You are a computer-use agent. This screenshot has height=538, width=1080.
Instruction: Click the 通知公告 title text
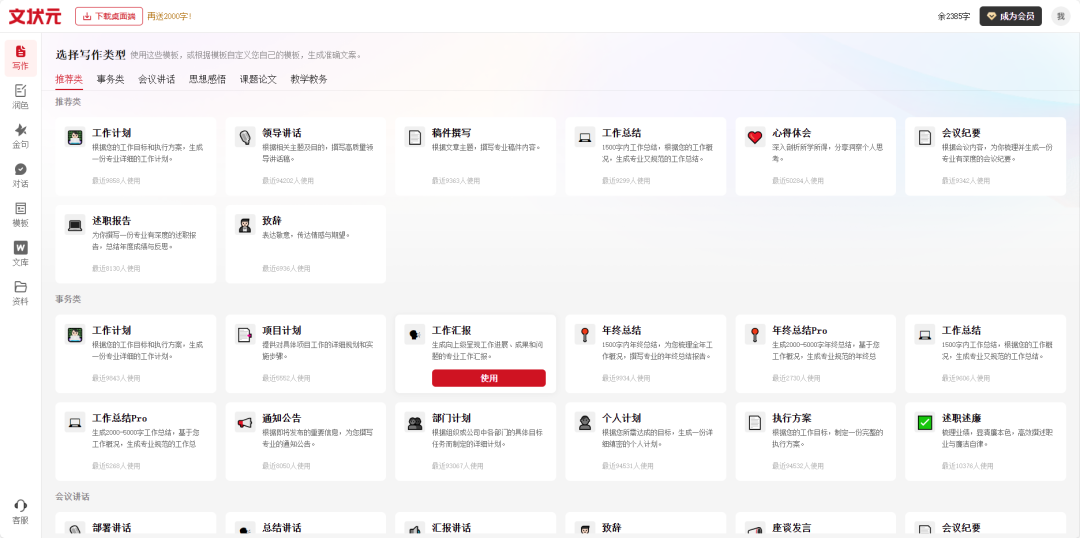[x=282, y=419]
